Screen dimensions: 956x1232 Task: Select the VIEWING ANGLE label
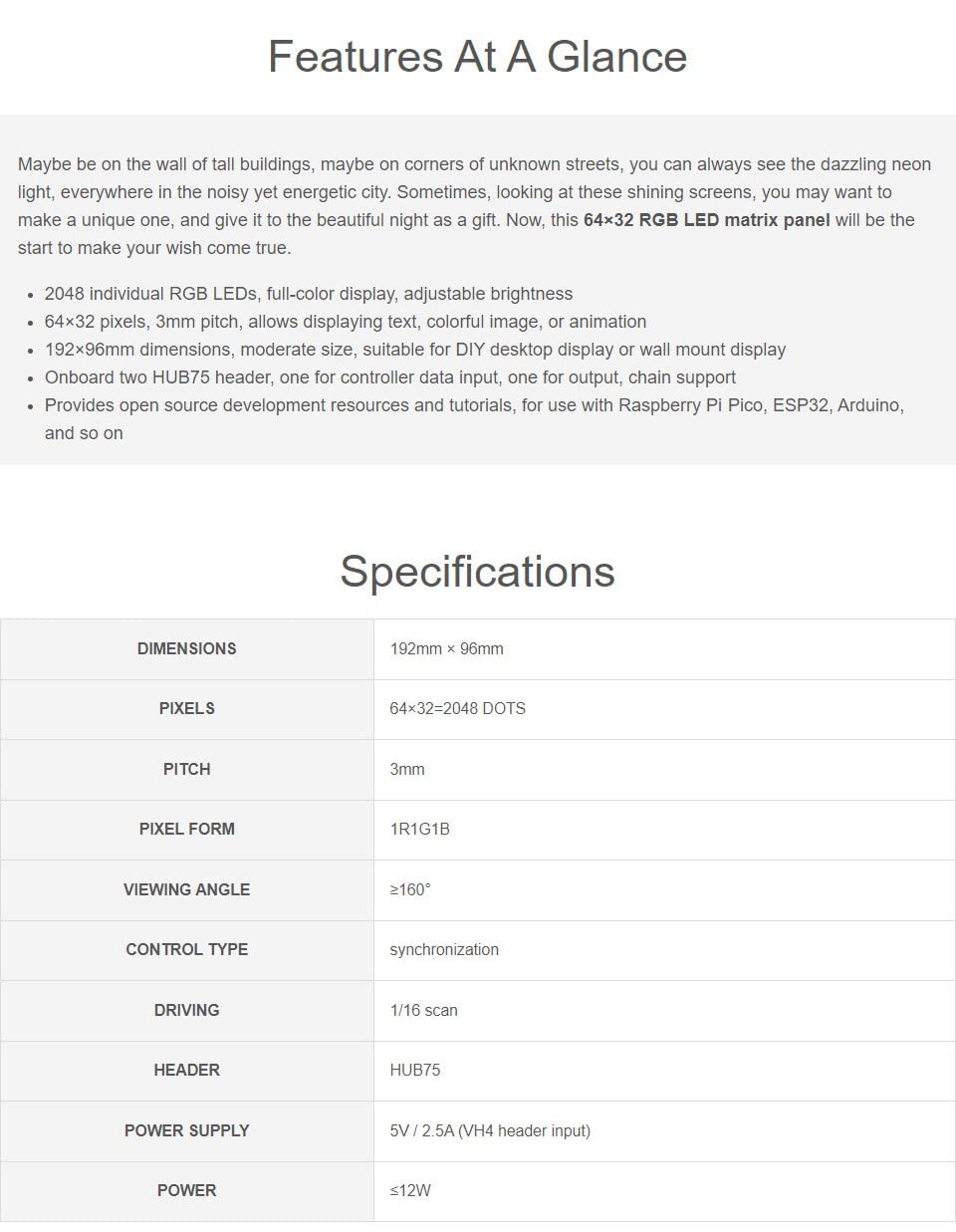coord(187,889)
